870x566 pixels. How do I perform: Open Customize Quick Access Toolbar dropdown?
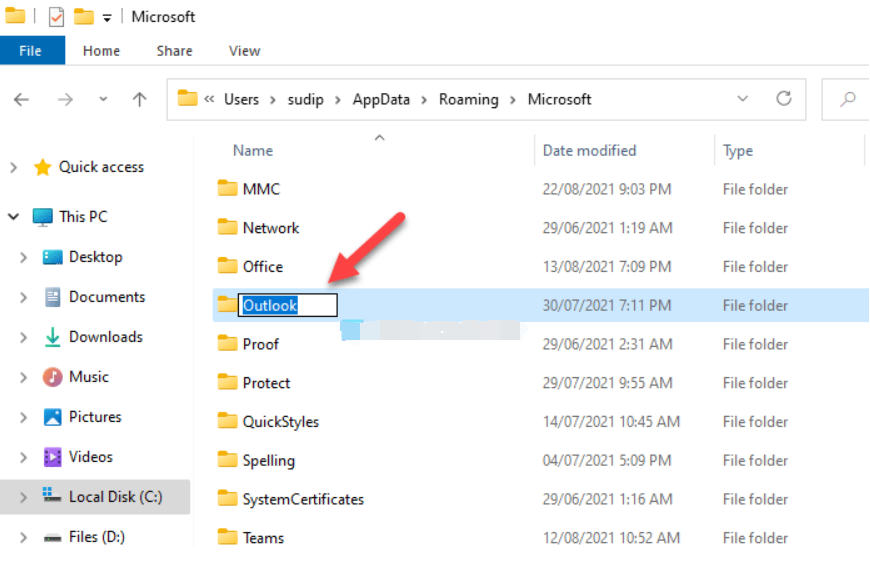[x=107, y=18]
